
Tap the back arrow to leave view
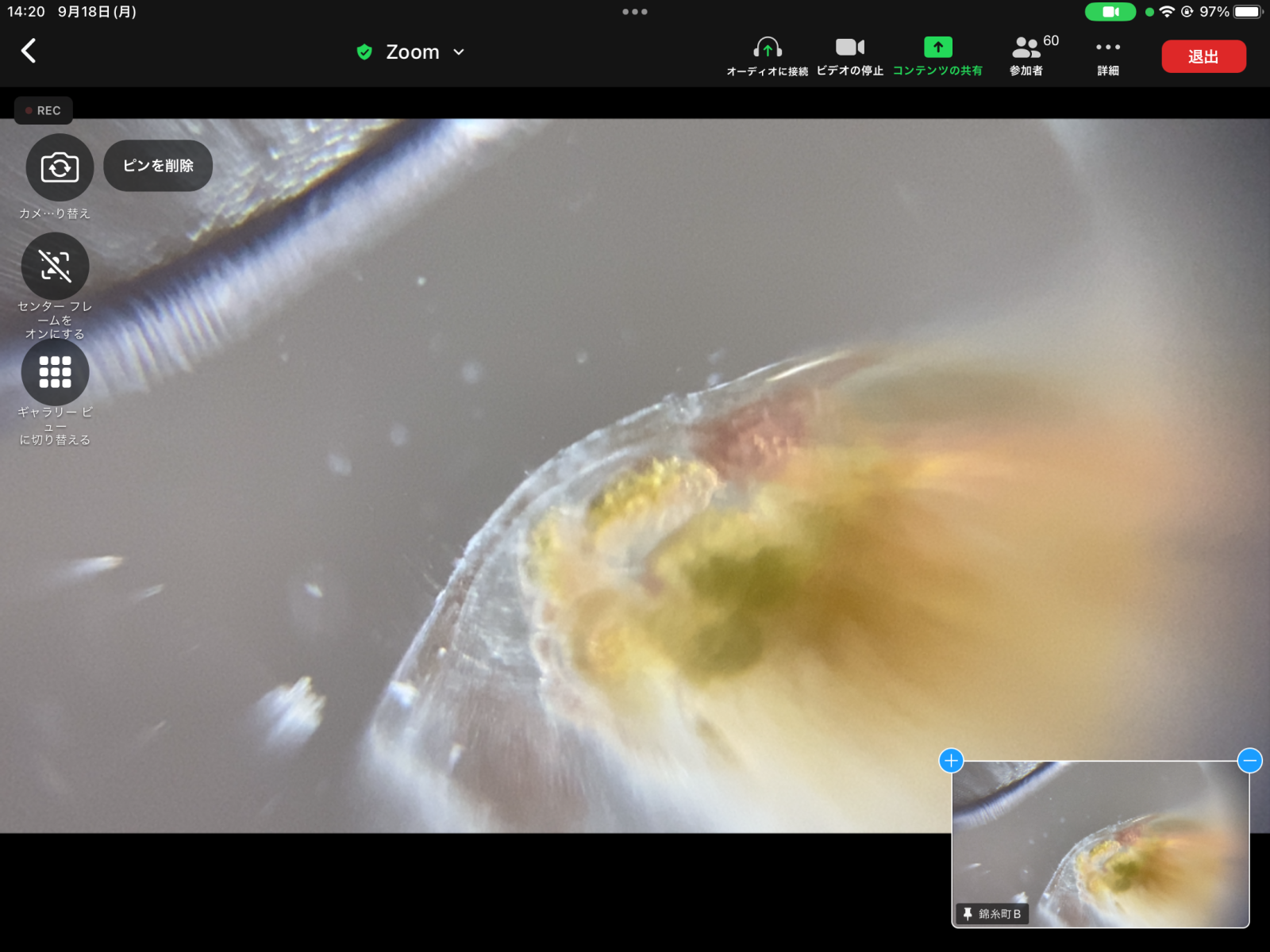[29, 52]
